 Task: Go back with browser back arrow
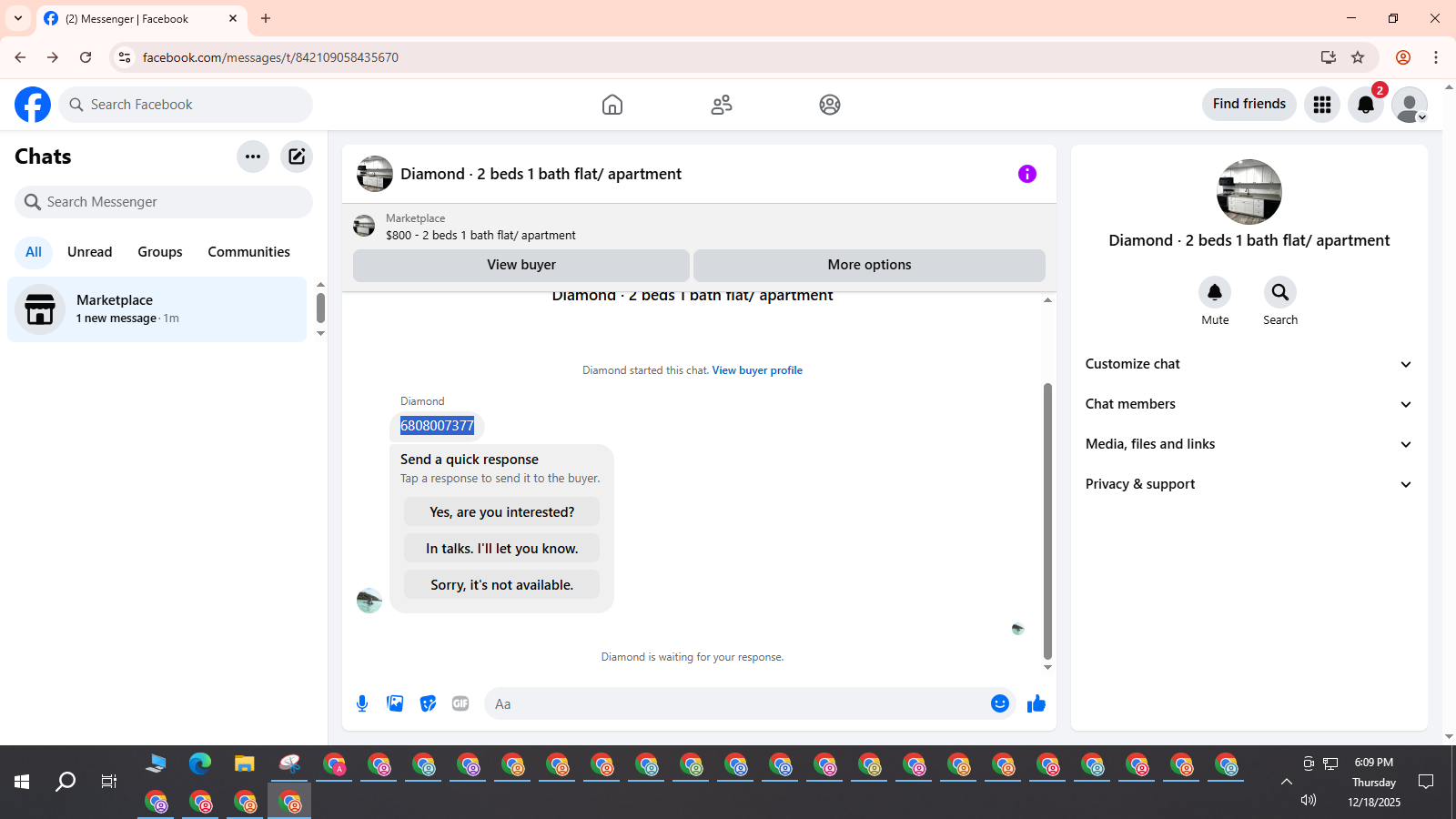point(20,57)
